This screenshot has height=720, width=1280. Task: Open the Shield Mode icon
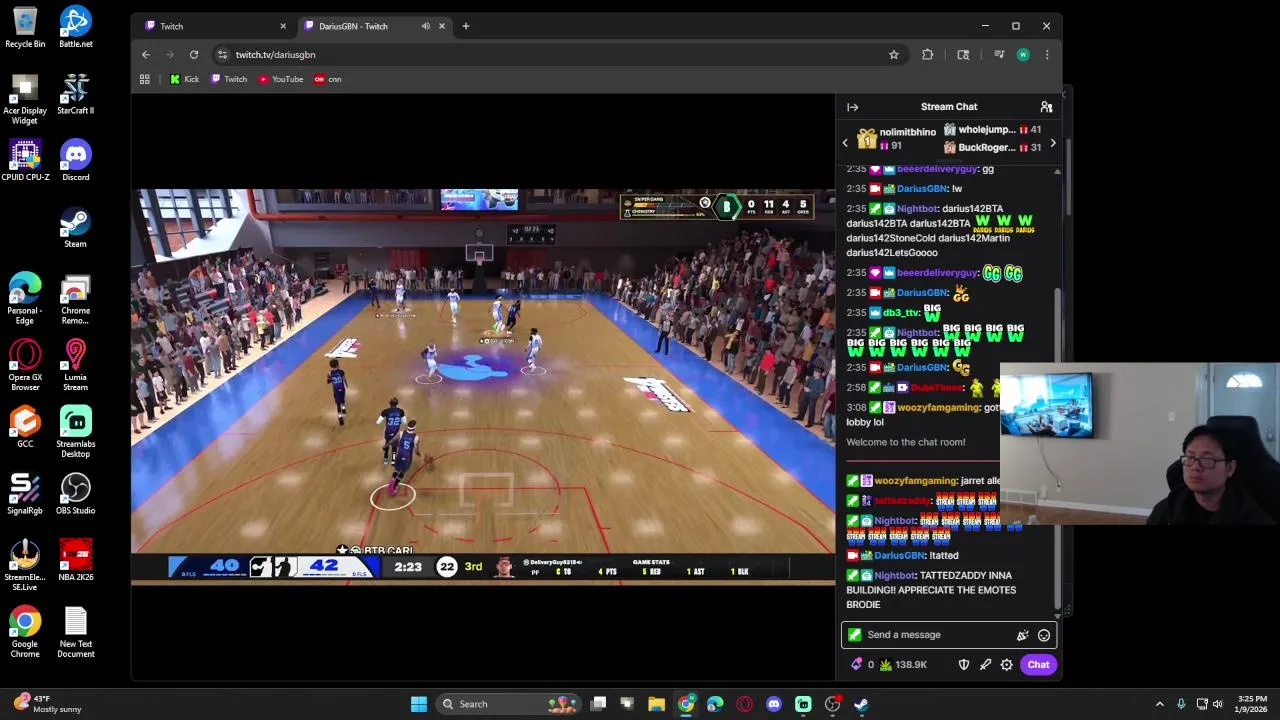[964, 665]
